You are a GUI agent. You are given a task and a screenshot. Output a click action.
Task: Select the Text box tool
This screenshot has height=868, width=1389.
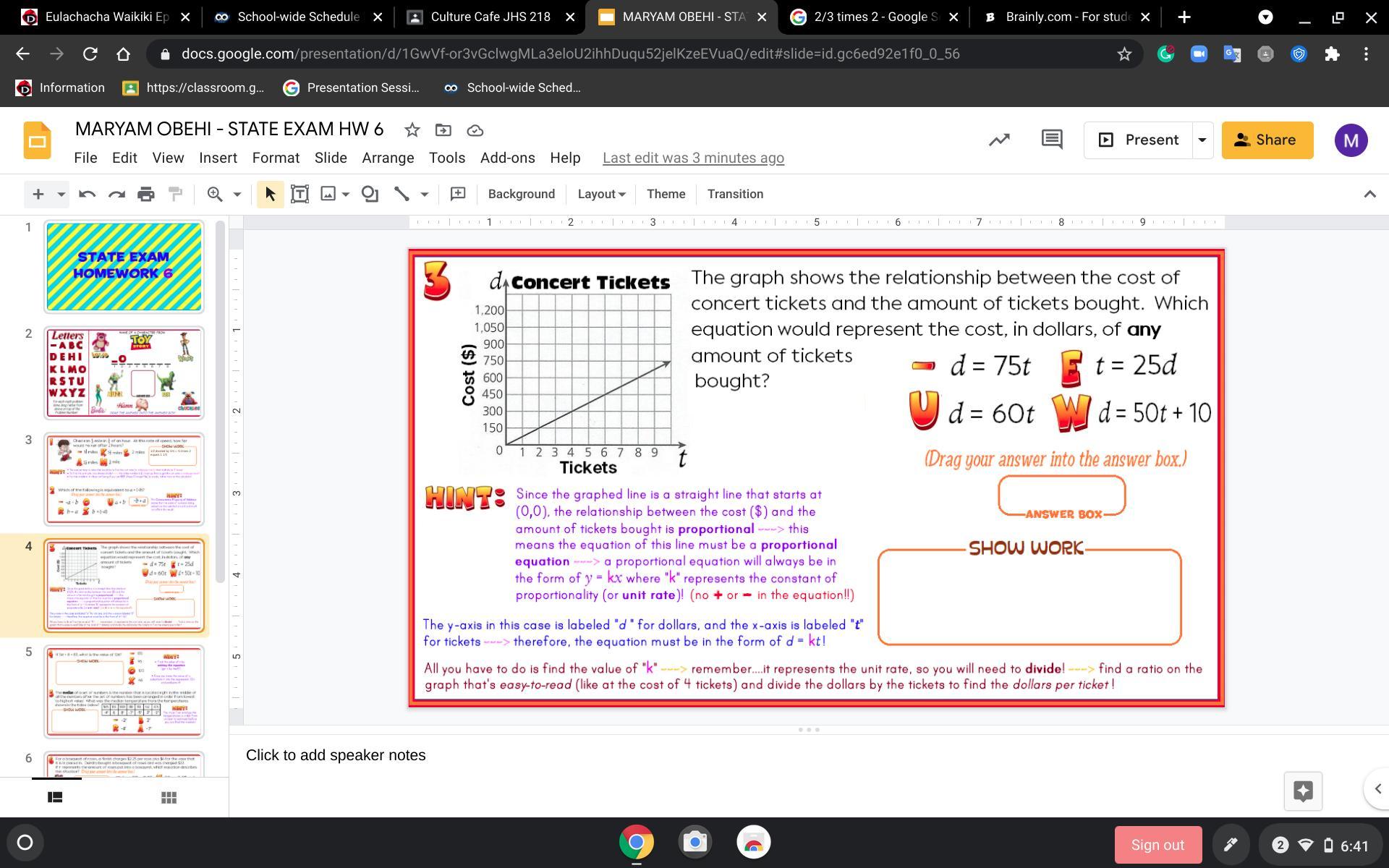tap(300, 194)
